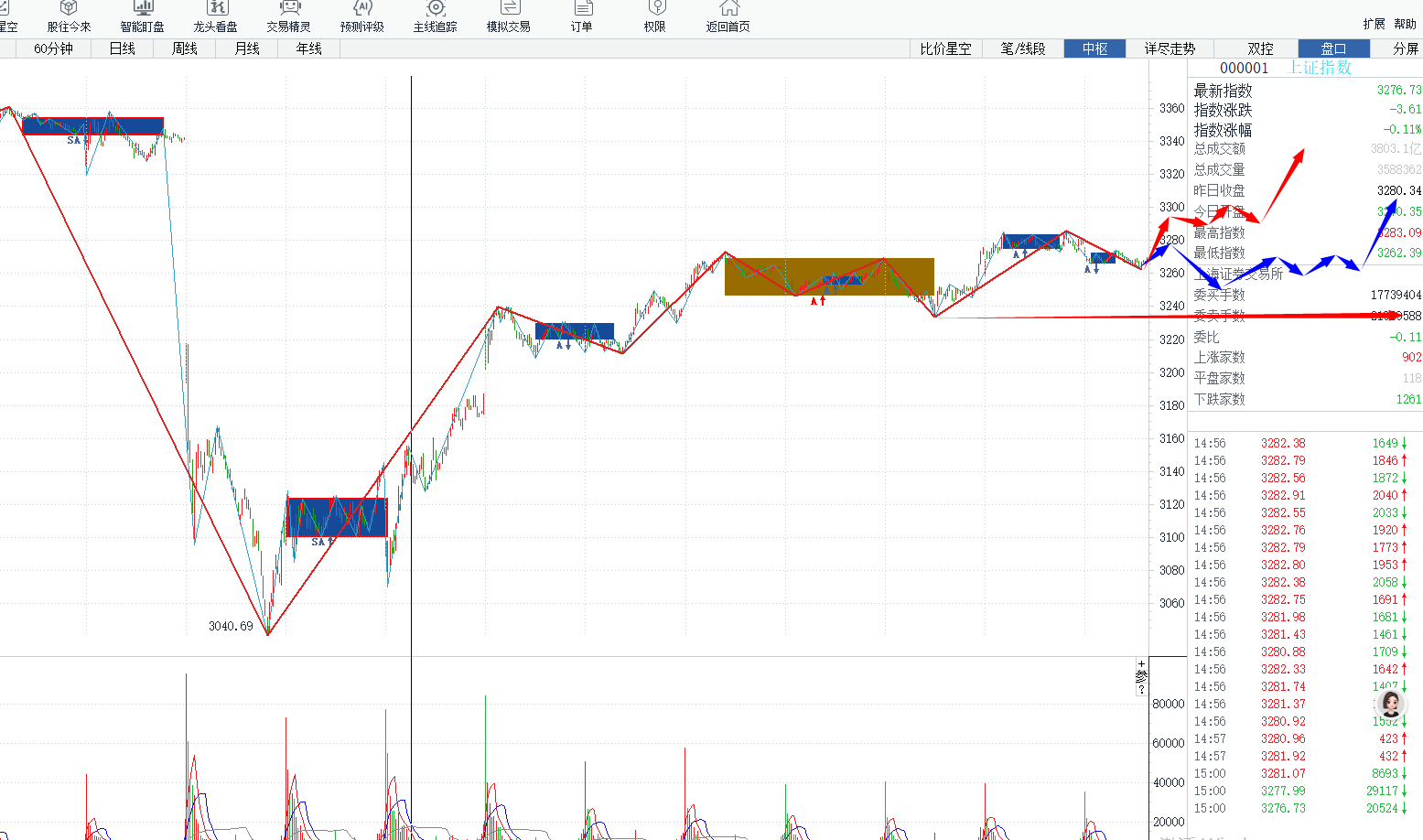Click the indicator help question mark
The height and width of the screenshot is (840, 1423).
(1141, 689)
